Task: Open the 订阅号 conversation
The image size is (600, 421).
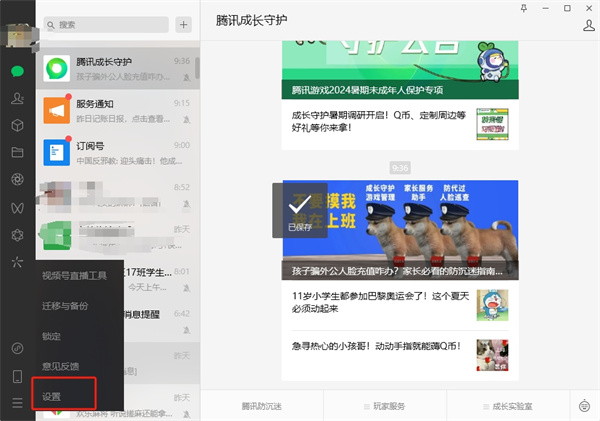Action: [118, 153]
